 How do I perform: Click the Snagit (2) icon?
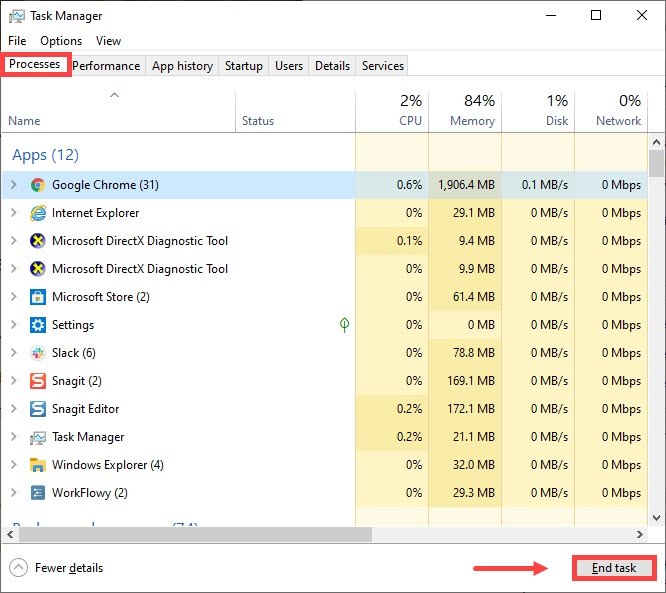tap(38, 381)
